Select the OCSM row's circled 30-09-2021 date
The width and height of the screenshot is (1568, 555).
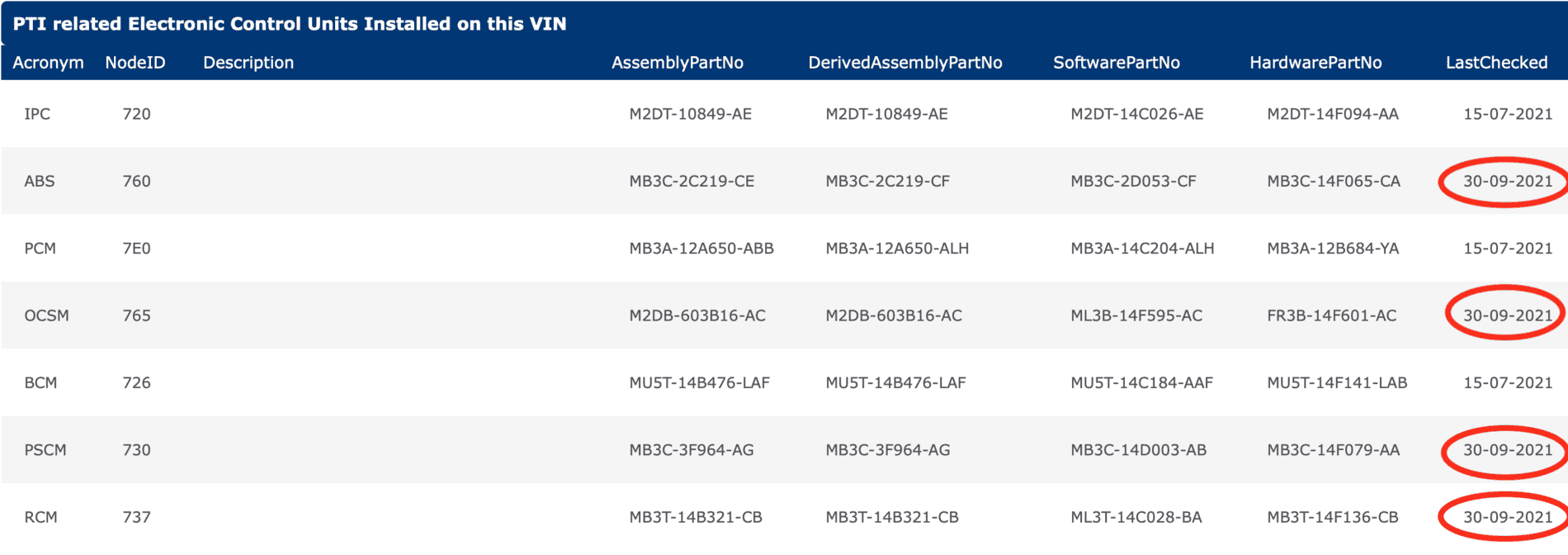1508,315
